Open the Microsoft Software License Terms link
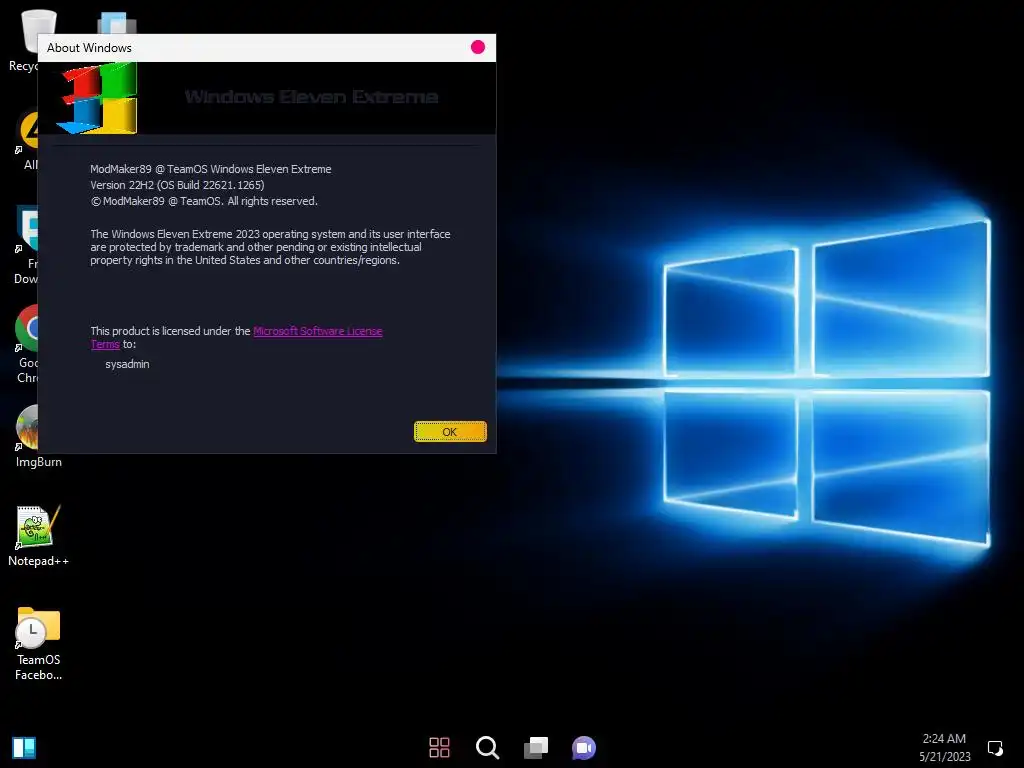 [317, 331]
